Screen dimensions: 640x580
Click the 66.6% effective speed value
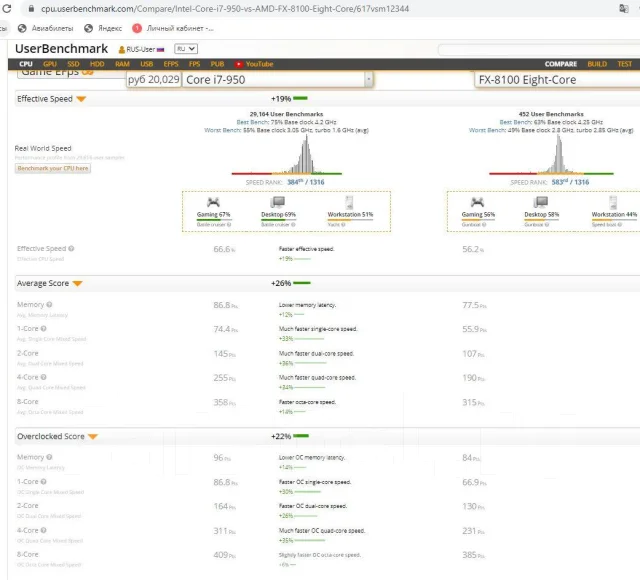(224, 249)
